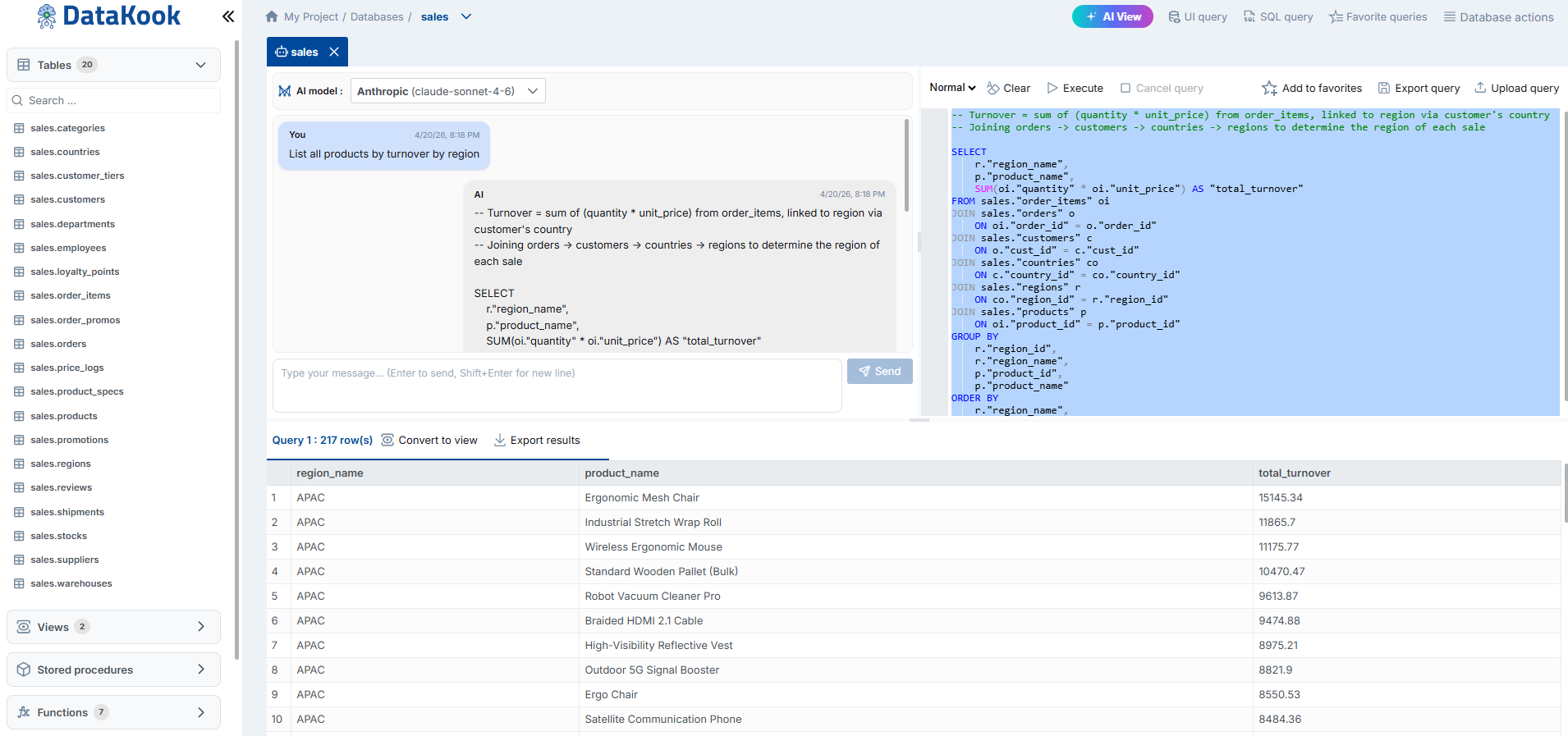Open sales.order_items table

[71, 295]
